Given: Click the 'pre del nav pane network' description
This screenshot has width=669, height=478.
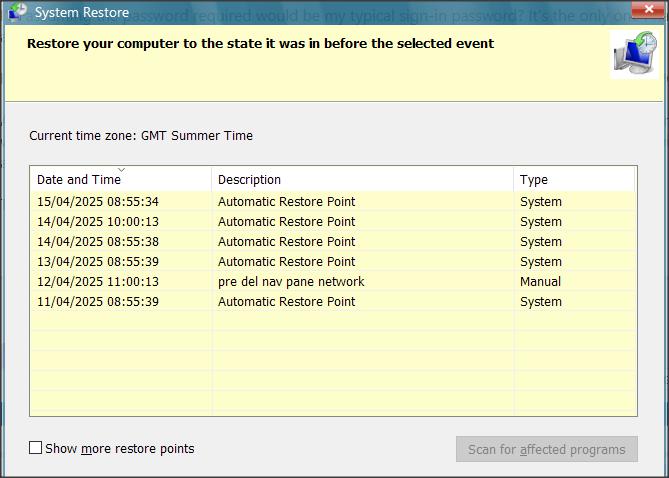Looking at the screenshot, I should 291,282.
